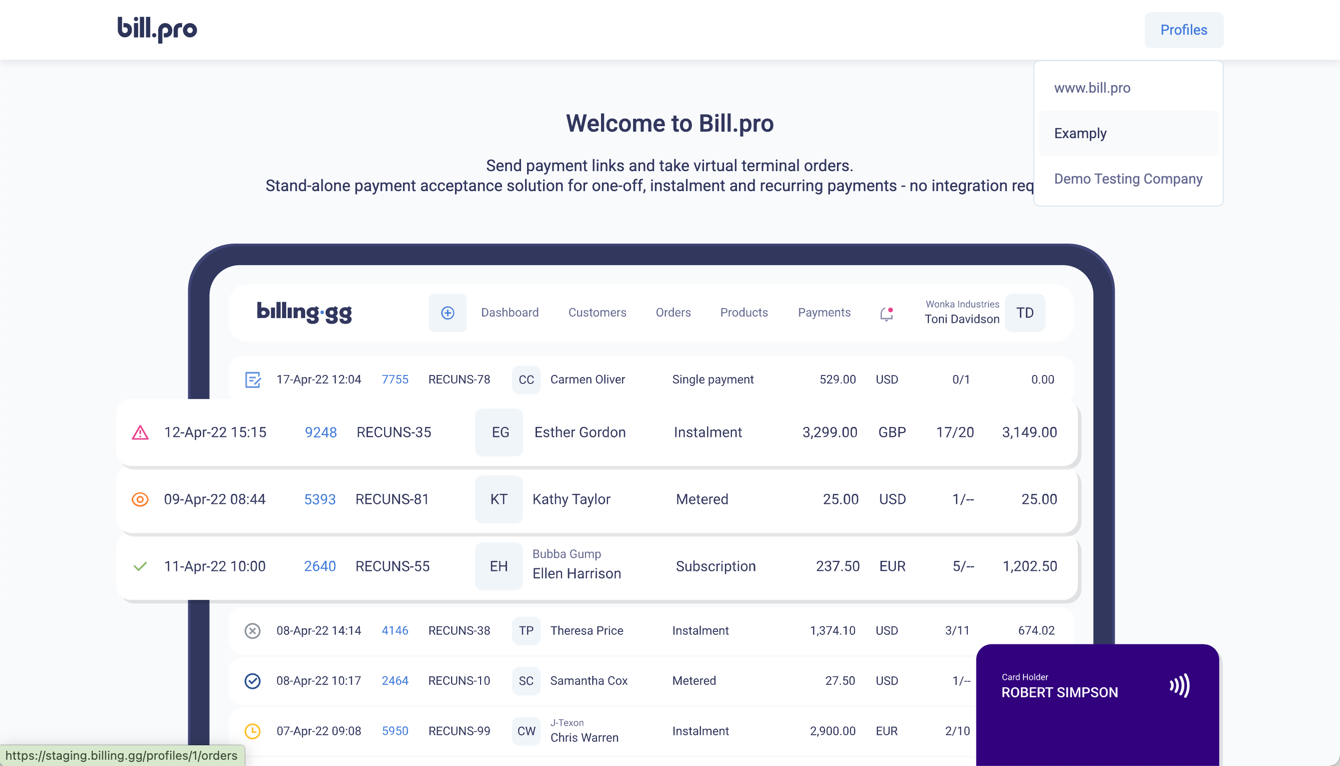Viewport: 1340px width, 766px height.
Task: Switch to the Orders tab
Action: pyautogui.click(x=673, y=313)
